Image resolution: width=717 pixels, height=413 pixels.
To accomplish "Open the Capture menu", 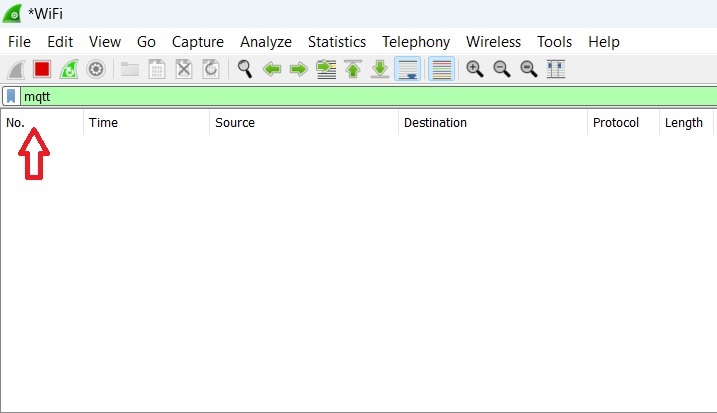I will pyautogui.click(x=198, y=42).
